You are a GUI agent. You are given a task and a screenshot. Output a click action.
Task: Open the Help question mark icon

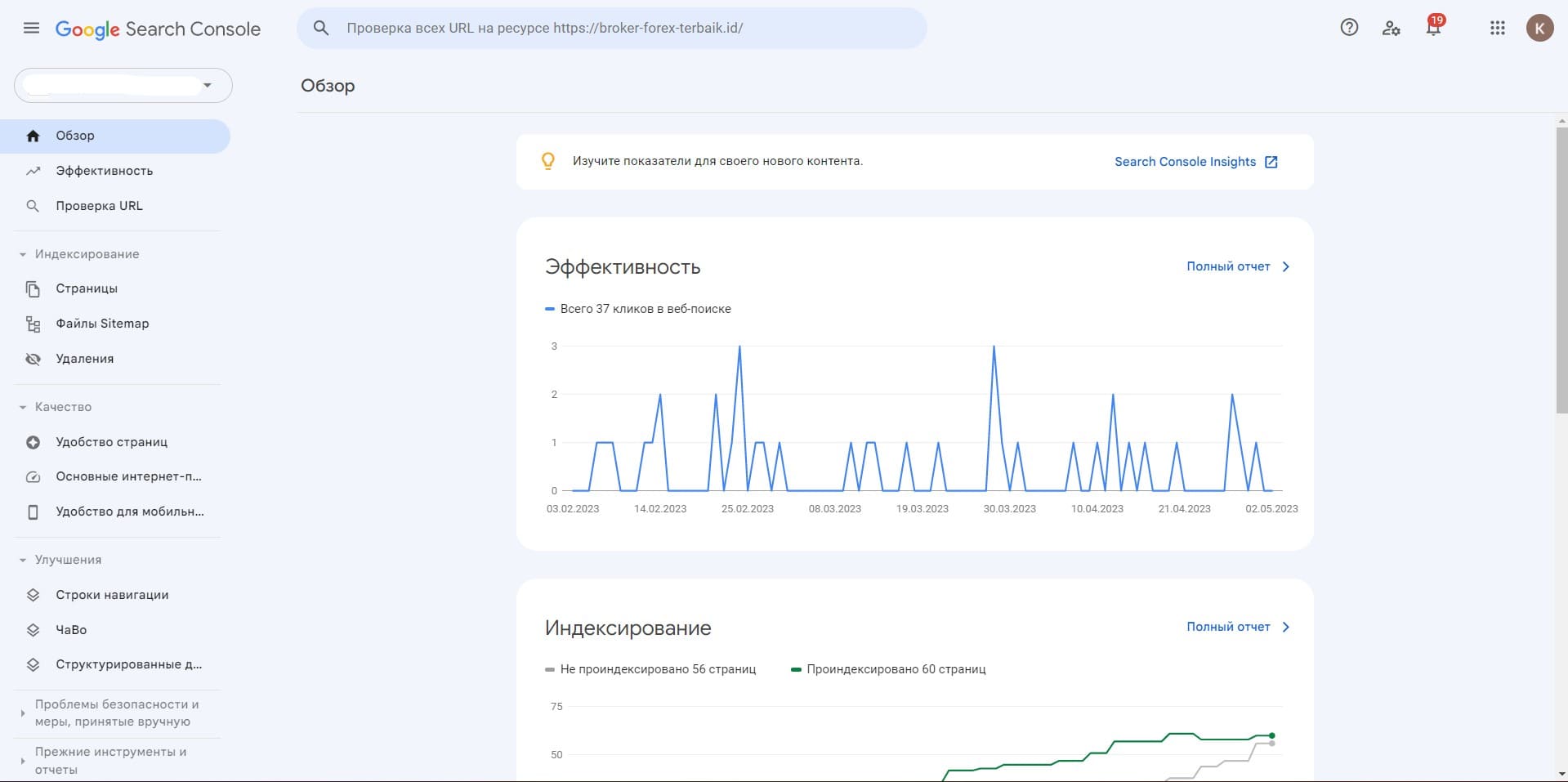(1349, 28)
